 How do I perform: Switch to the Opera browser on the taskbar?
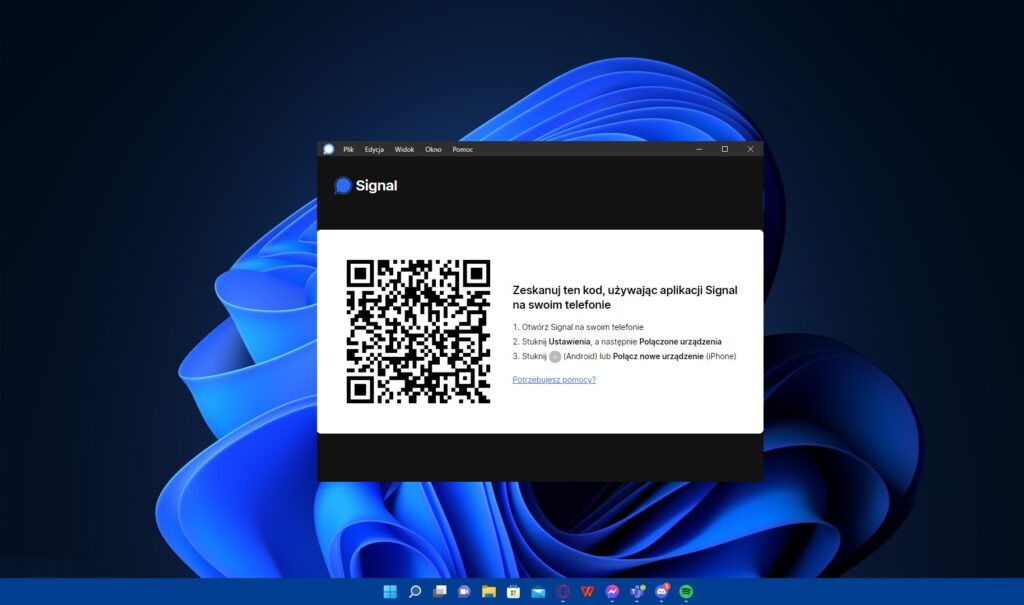563,592
